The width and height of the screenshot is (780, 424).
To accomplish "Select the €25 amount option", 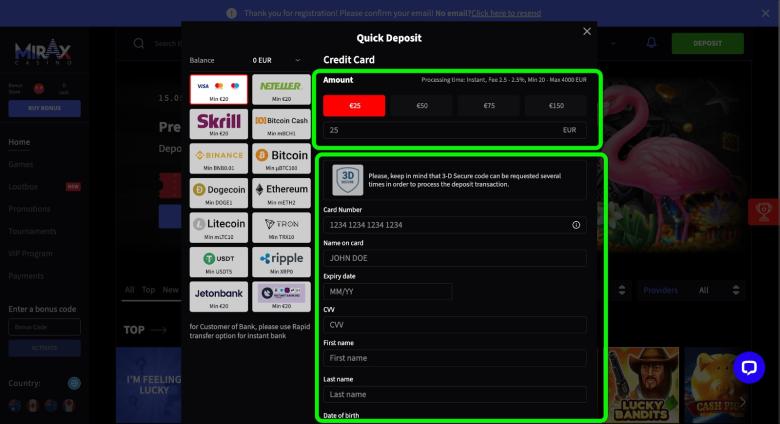I will point(355,105).
